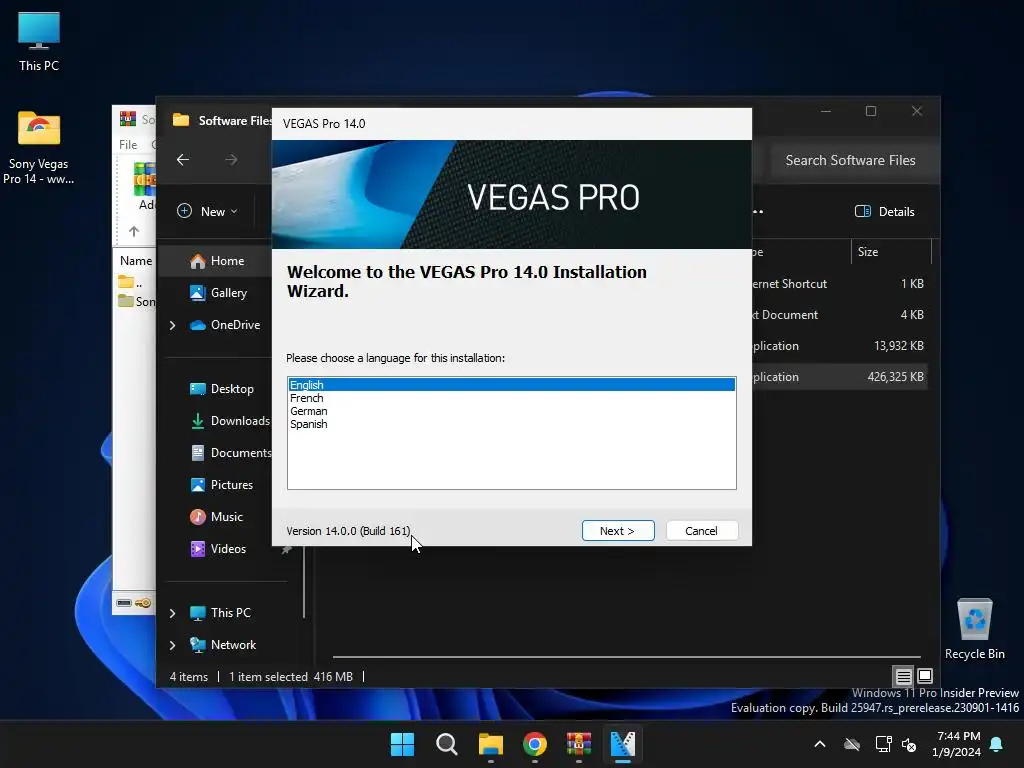Open Google Chrome from taskbar

535,744
